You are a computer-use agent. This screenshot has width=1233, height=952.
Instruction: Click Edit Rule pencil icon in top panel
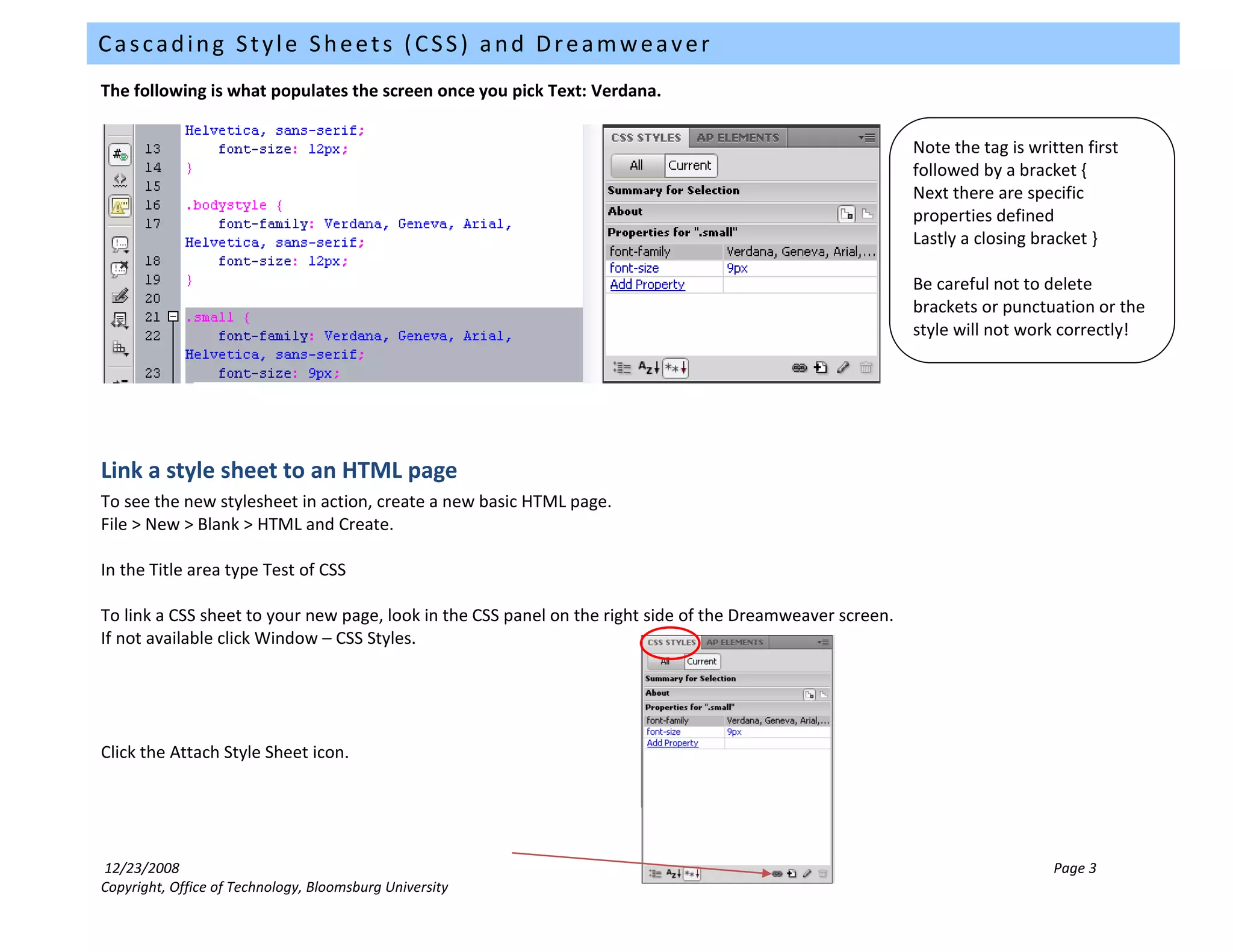[x=843, y=368]
